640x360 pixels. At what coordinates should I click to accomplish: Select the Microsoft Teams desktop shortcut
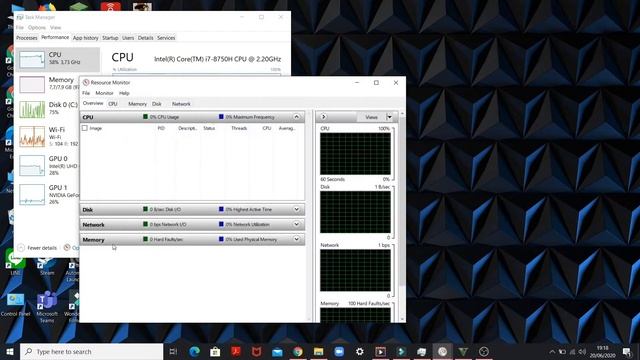[x=47, y=307]
